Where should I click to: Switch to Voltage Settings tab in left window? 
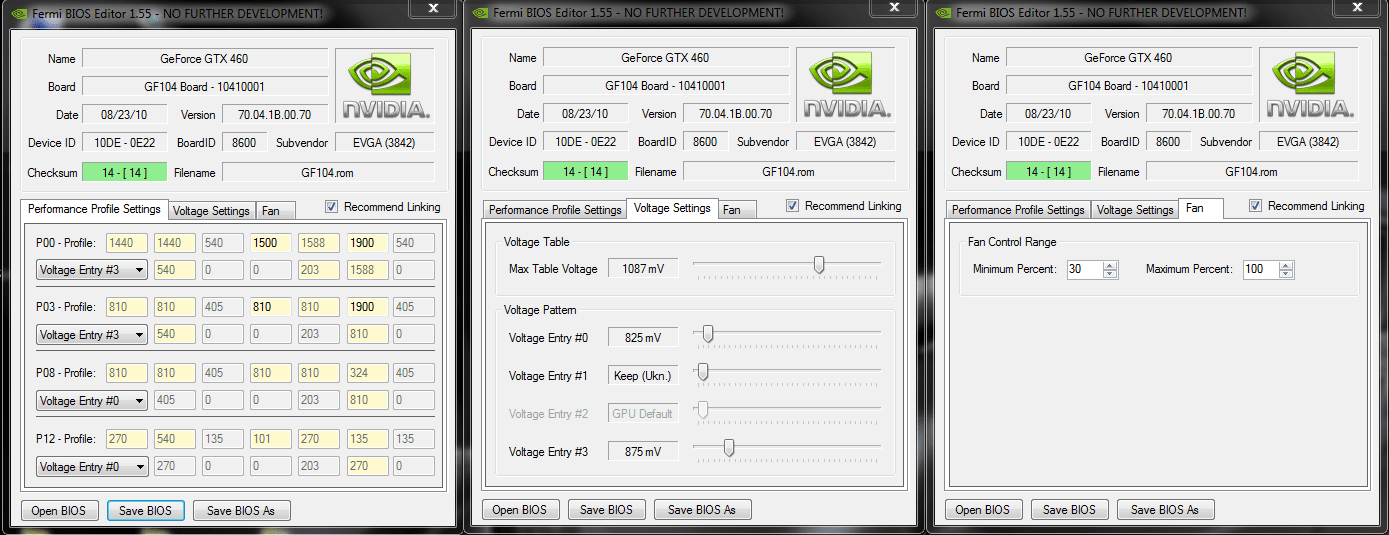pos(211,211)
